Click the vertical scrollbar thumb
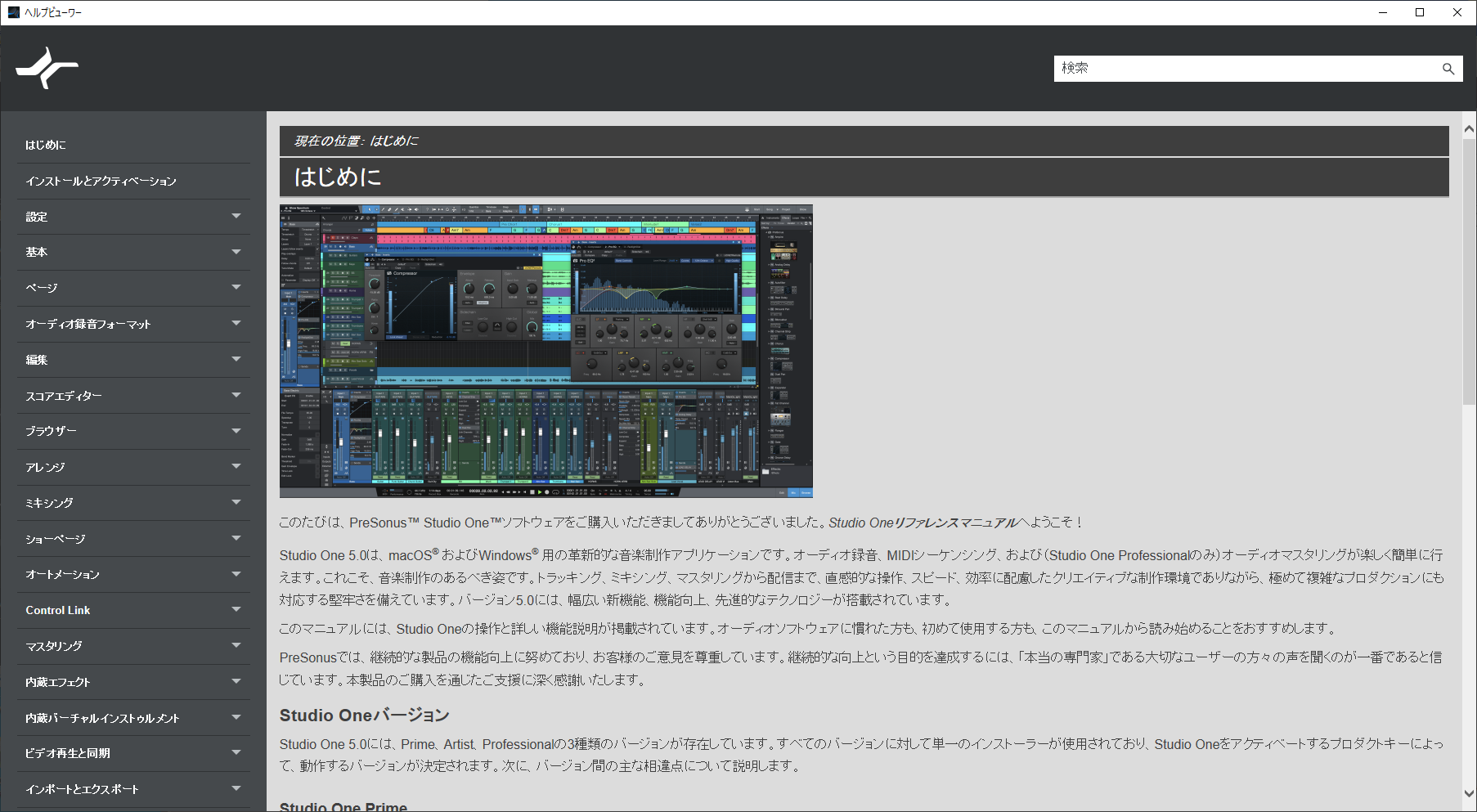Screen dimensions: 1477x812 pyautogui.click(x=1469, y=271)
